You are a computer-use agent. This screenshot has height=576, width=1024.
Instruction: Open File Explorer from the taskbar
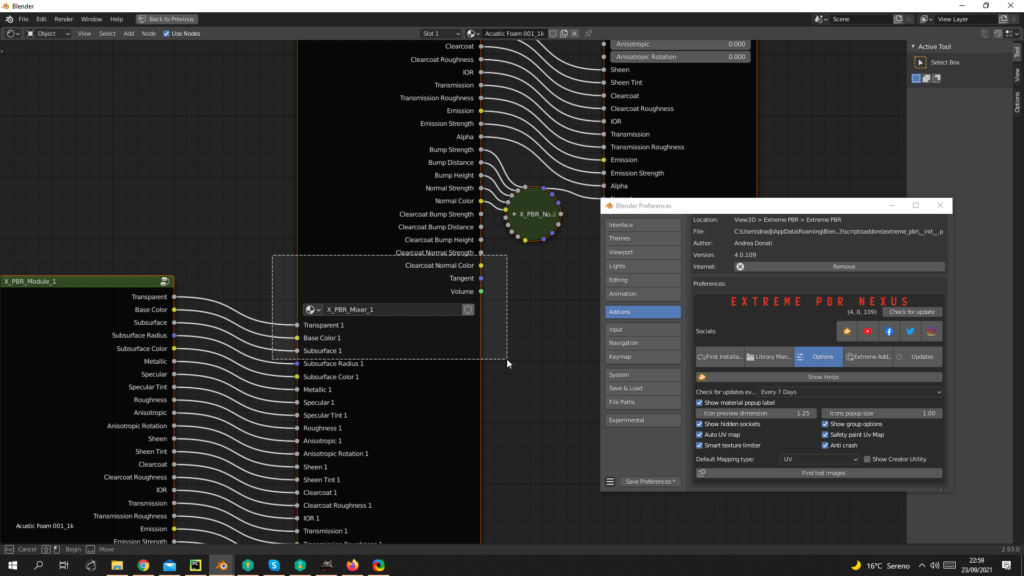[x=118, y=566]
